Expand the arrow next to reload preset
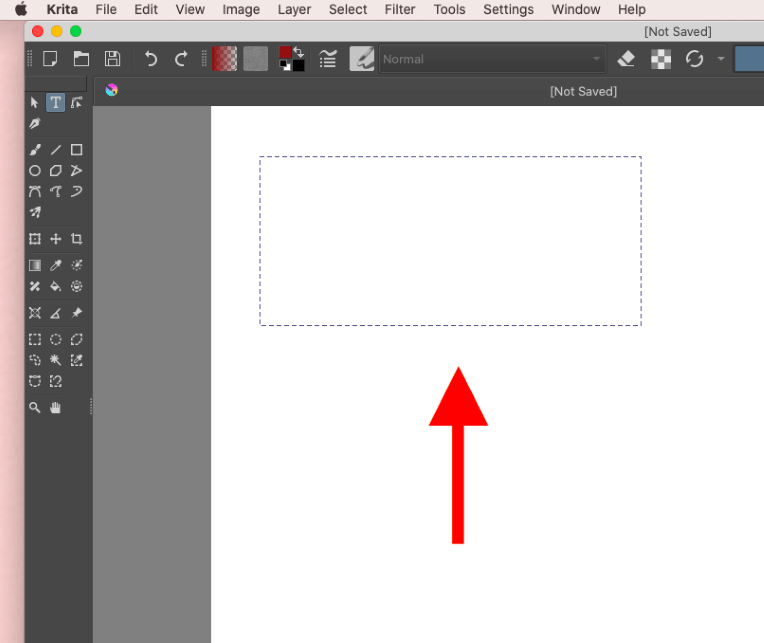Screen dimensions: 764x643 pyautogui.click(x=721, y=59)
